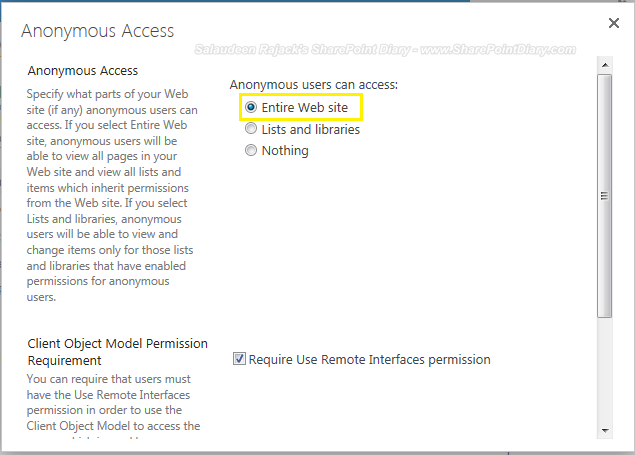Viewport: 635px width, 455px height.
Task: Click the 'Anonymous users can access:' label
Action: coord(314,85)
